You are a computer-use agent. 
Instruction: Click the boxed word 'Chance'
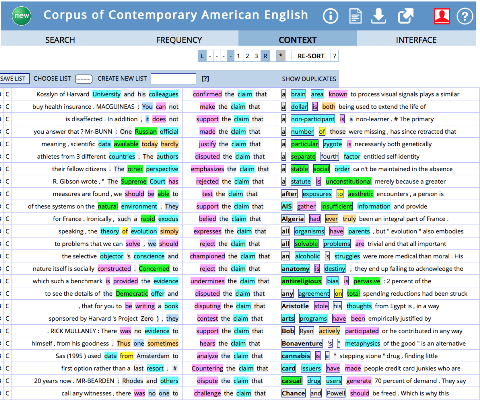pos(293,393)
